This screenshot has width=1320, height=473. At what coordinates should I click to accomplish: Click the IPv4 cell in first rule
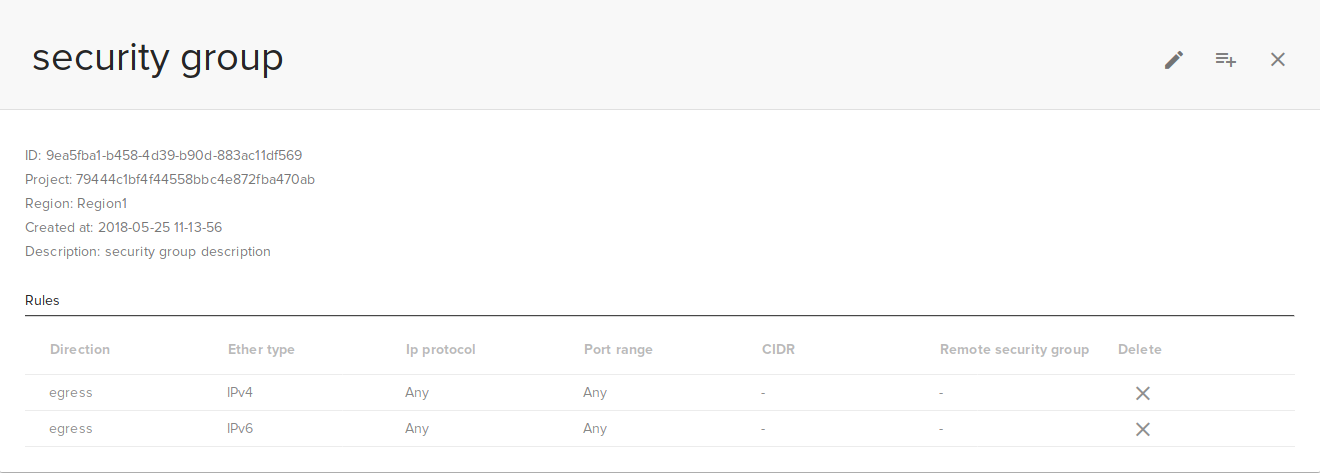click(x=240, y=393)
